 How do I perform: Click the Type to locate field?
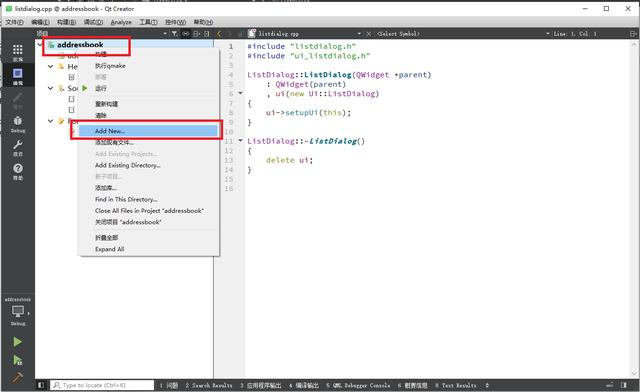[x=102, y=385]
